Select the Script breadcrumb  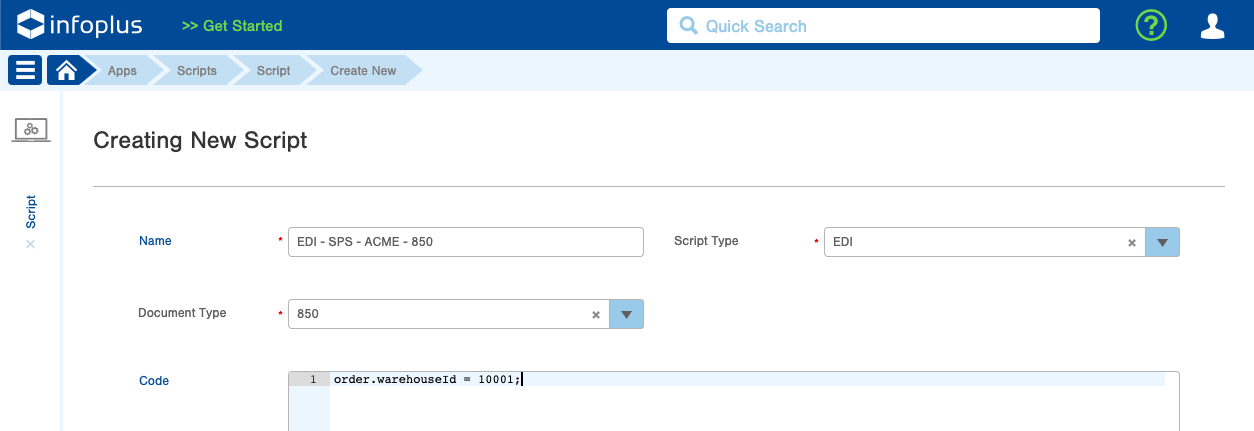coord(273,71)
